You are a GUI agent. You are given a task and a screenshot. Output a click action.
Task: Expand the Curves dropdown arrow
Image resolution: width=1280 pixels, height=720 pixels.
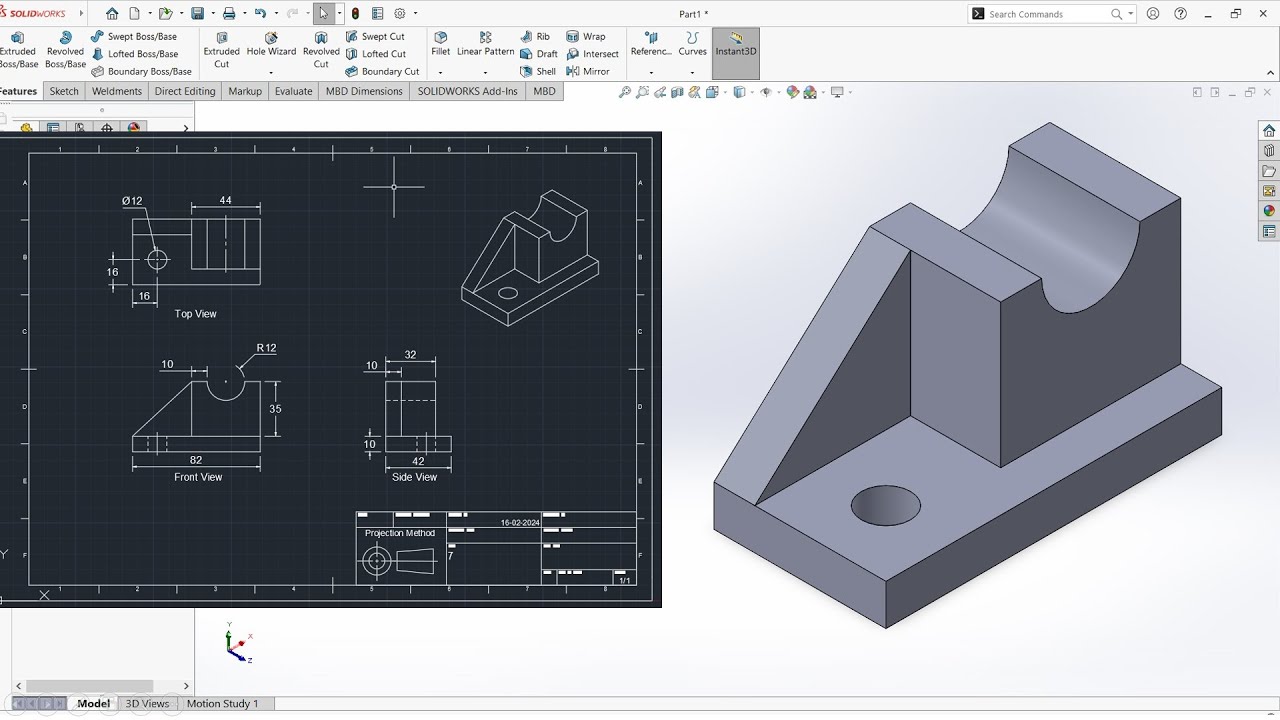coord(692,72)
